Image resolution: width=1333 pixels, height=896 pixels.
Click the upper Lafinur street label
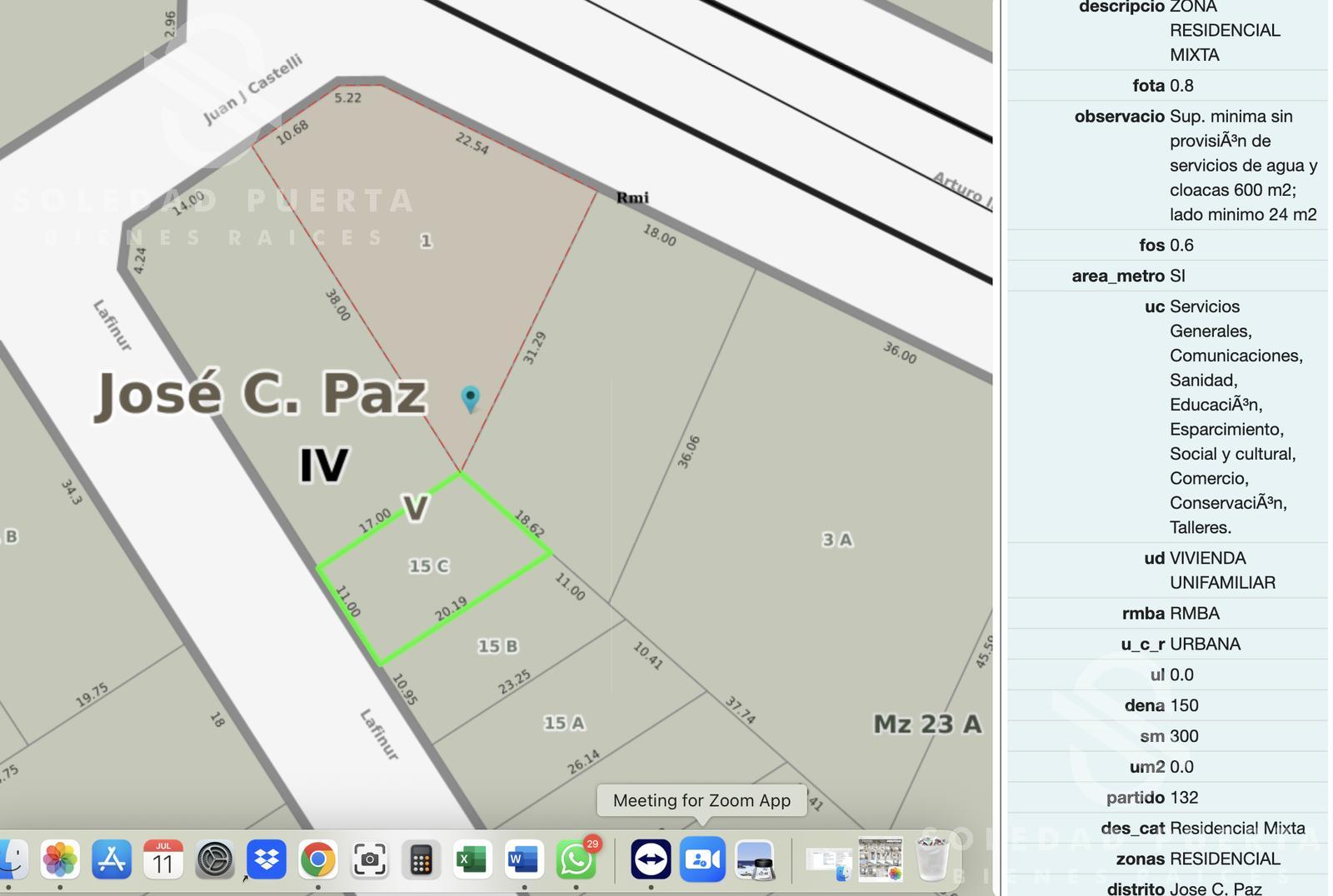point(112,325)
